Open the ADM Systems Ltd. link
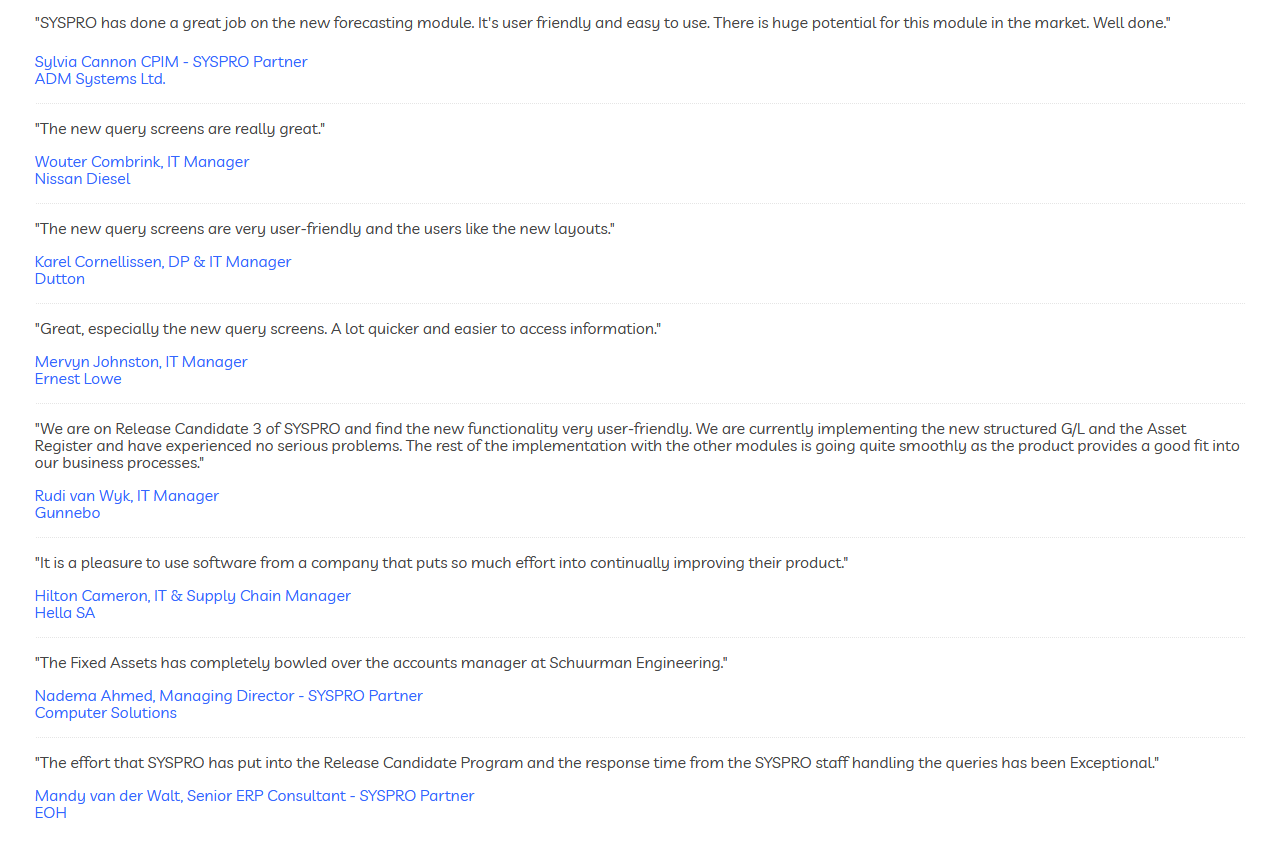Viewport: 1277px width, 848px height. [x=100, y=79]
